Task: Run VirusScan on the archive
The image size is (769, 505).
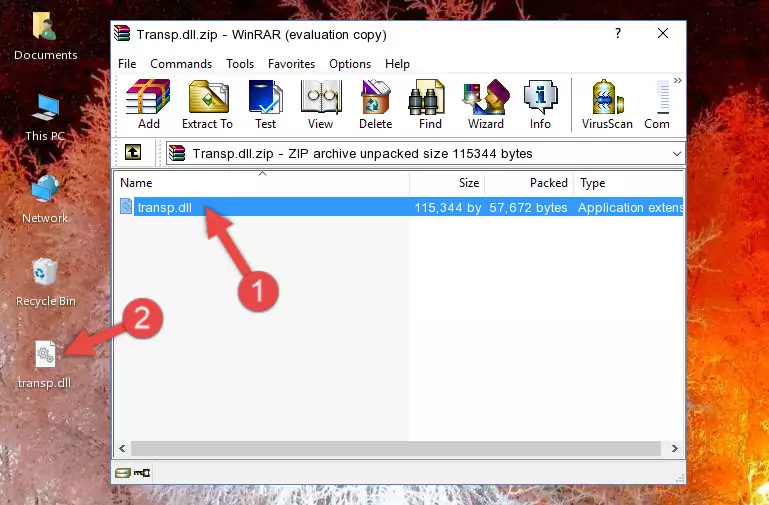Action: 607,104
